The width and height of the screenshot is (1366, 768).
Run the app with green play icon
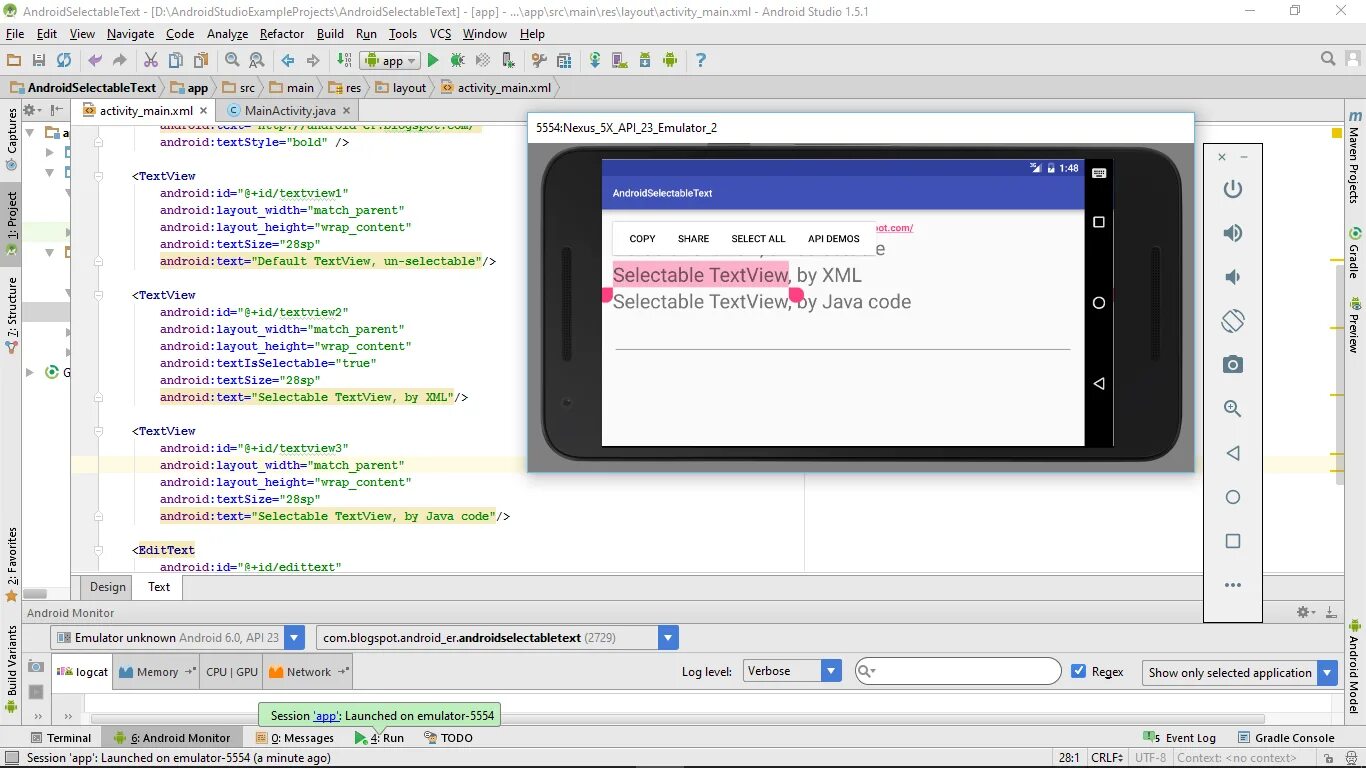tap(433, 60)
